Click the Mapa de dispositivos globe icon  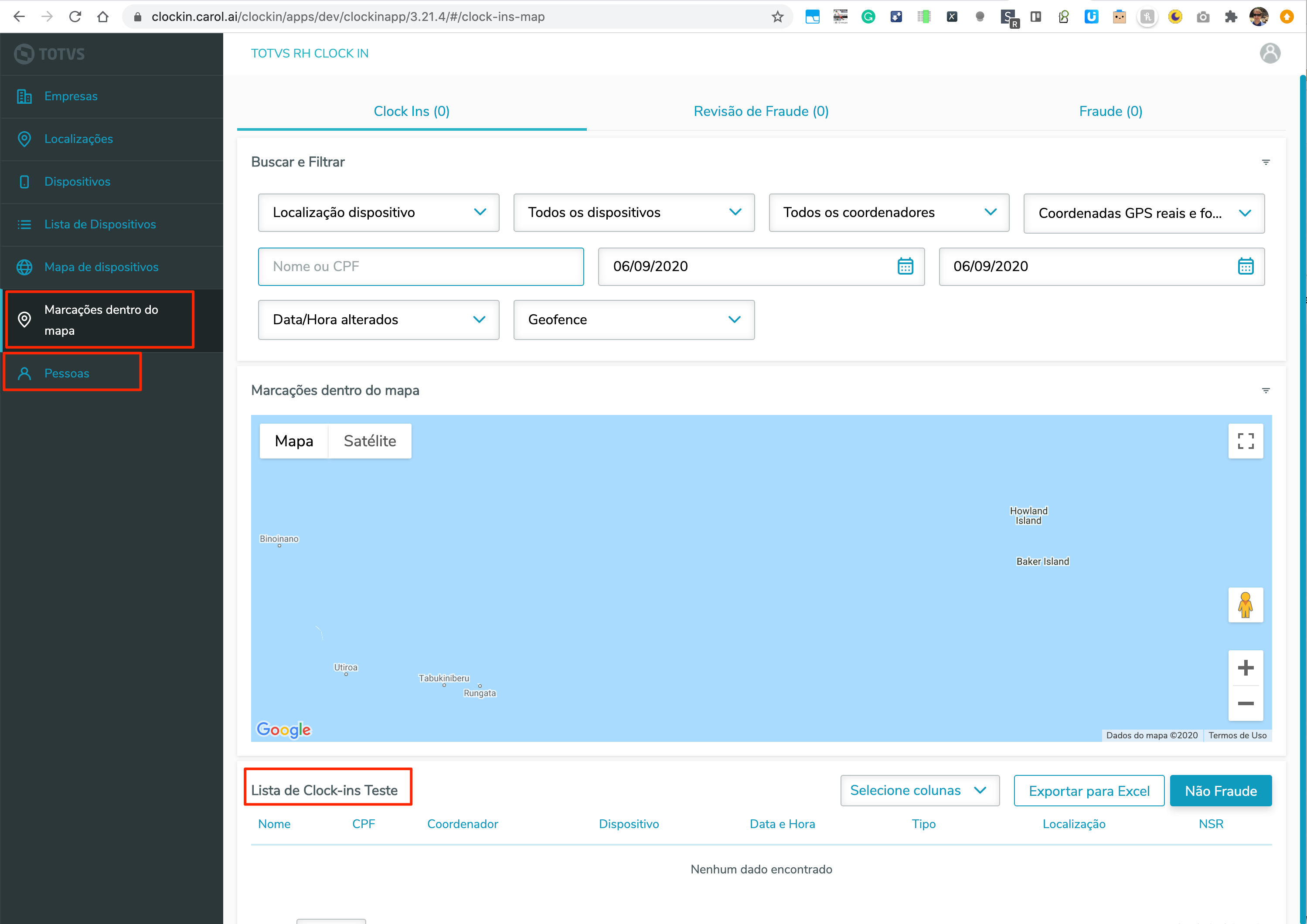tap(24, 267)
